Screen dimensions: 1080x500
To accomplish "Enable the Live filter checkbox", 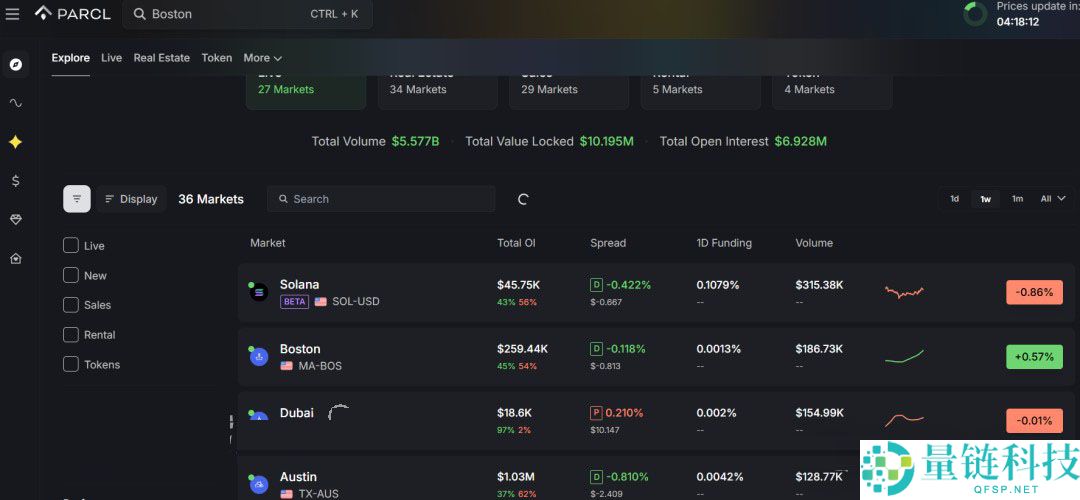I will [71, 245].
